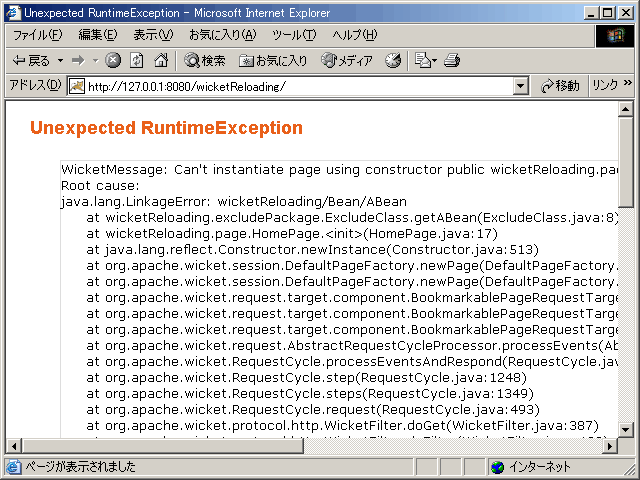Click the Windows logo throbber icon

pos(616,36)
